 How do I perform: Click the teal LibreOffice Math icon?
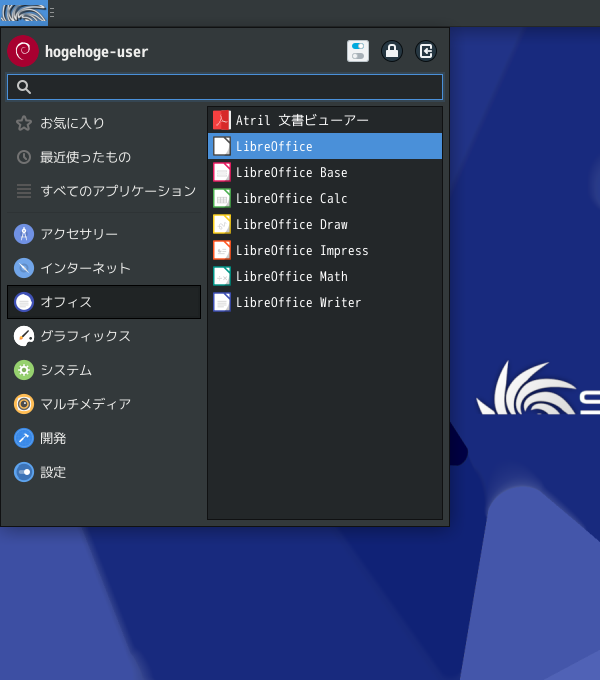pyautogui.click(x=222, y=276)
